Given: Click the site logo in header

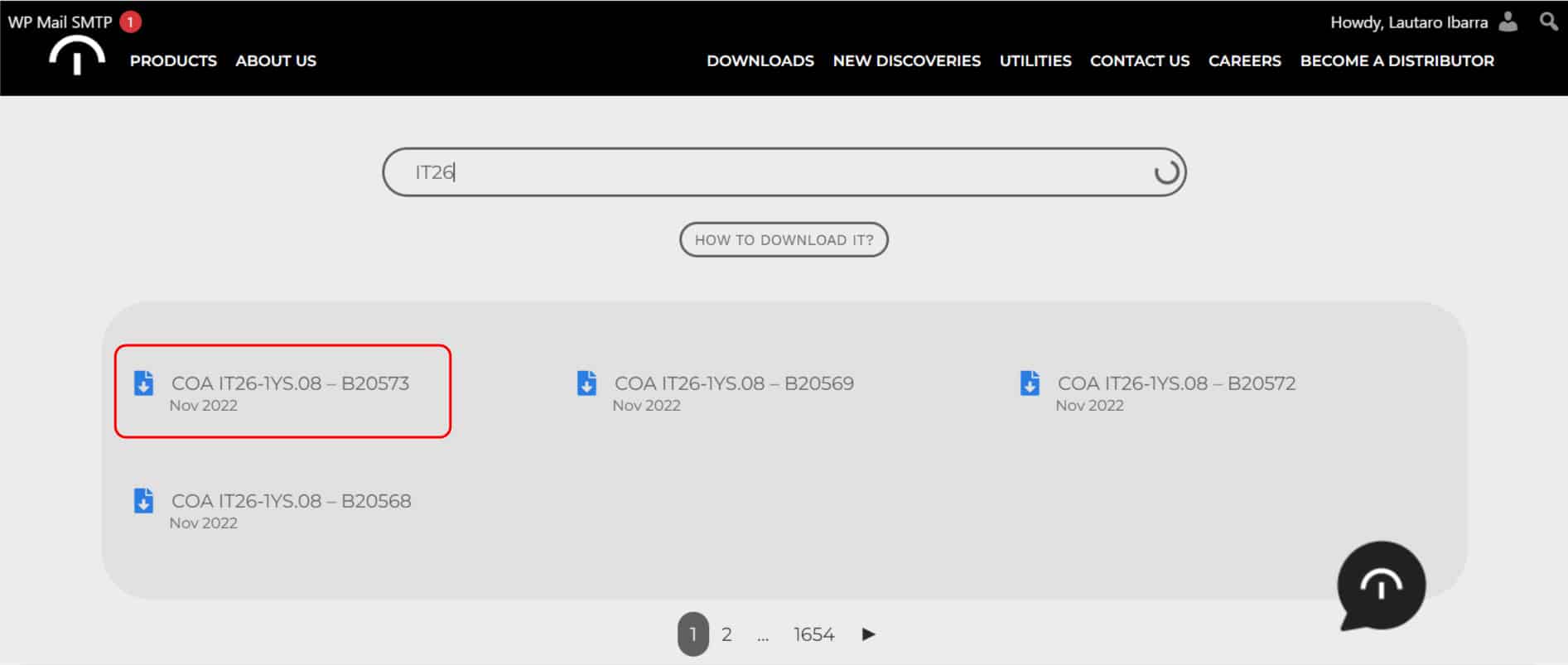Looking at the screenshot, I should pyautogui.click(x=76, y=58).
